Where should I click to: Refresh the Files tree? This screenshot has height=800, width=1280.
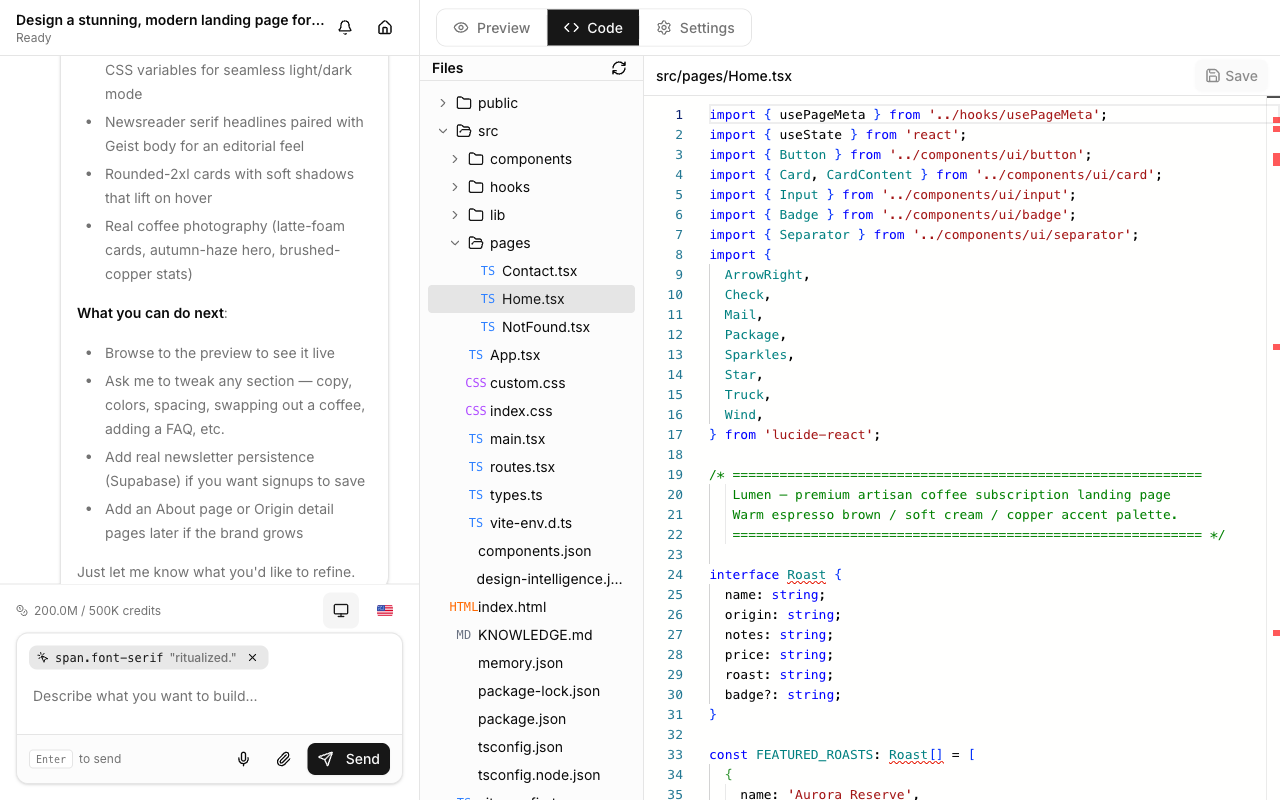(619, 68)
